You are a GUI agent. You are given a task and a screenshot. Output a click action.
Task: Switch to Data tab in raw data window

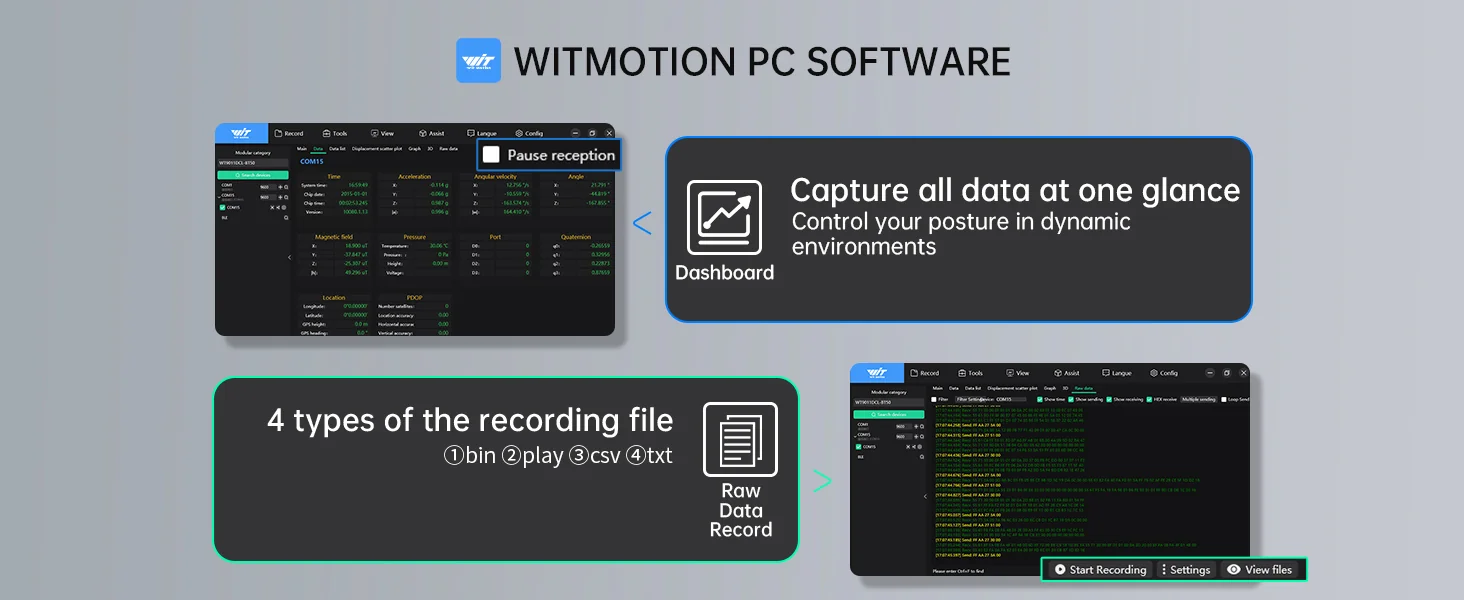(953, 388)
